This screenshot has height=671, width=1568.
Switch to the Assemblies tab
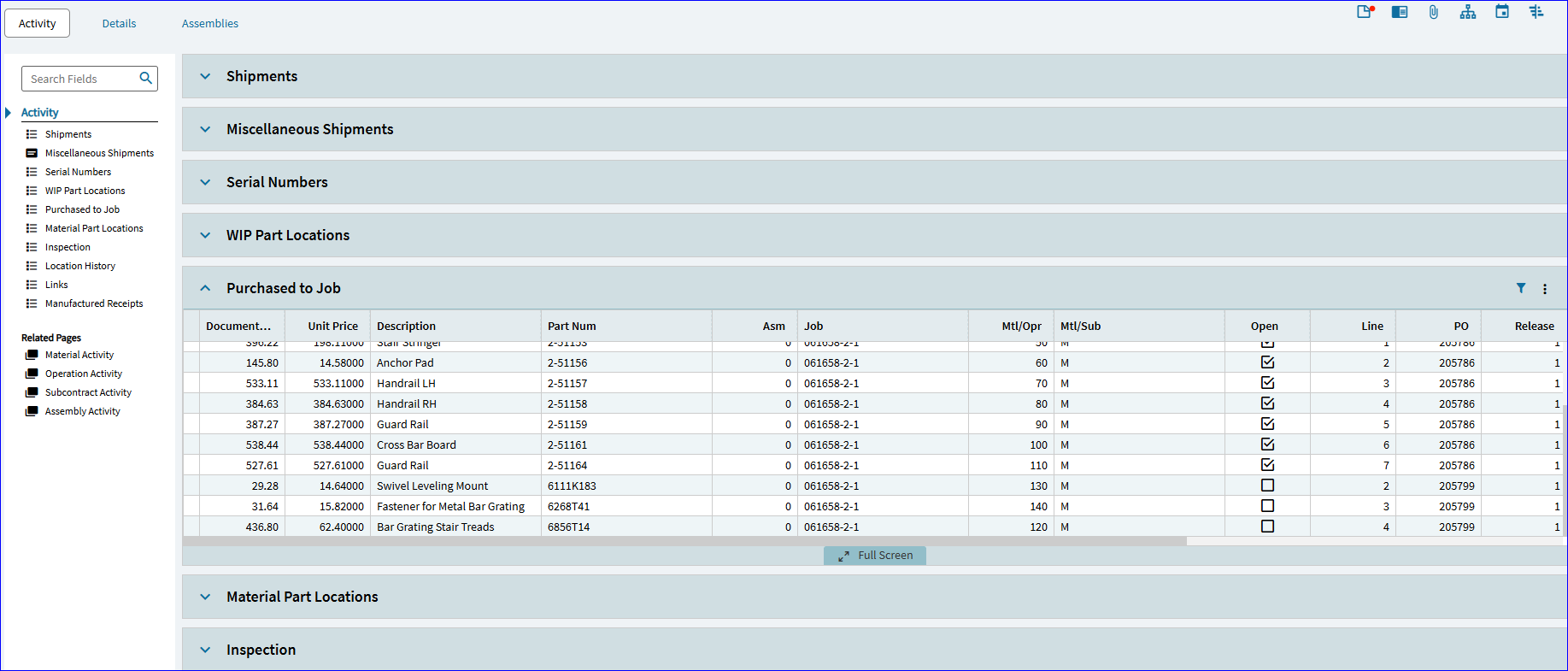(x=210, y=23)
